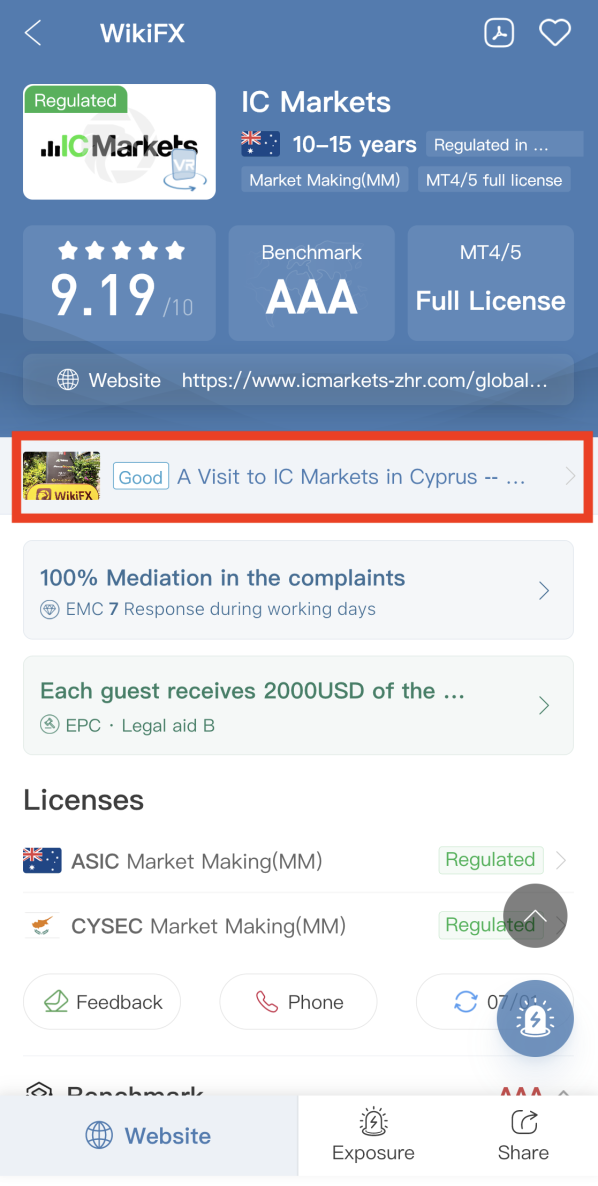Favorite IC Markets with heart icon
The width and height of the screenshot is (598, 1186).
[554, 33]
